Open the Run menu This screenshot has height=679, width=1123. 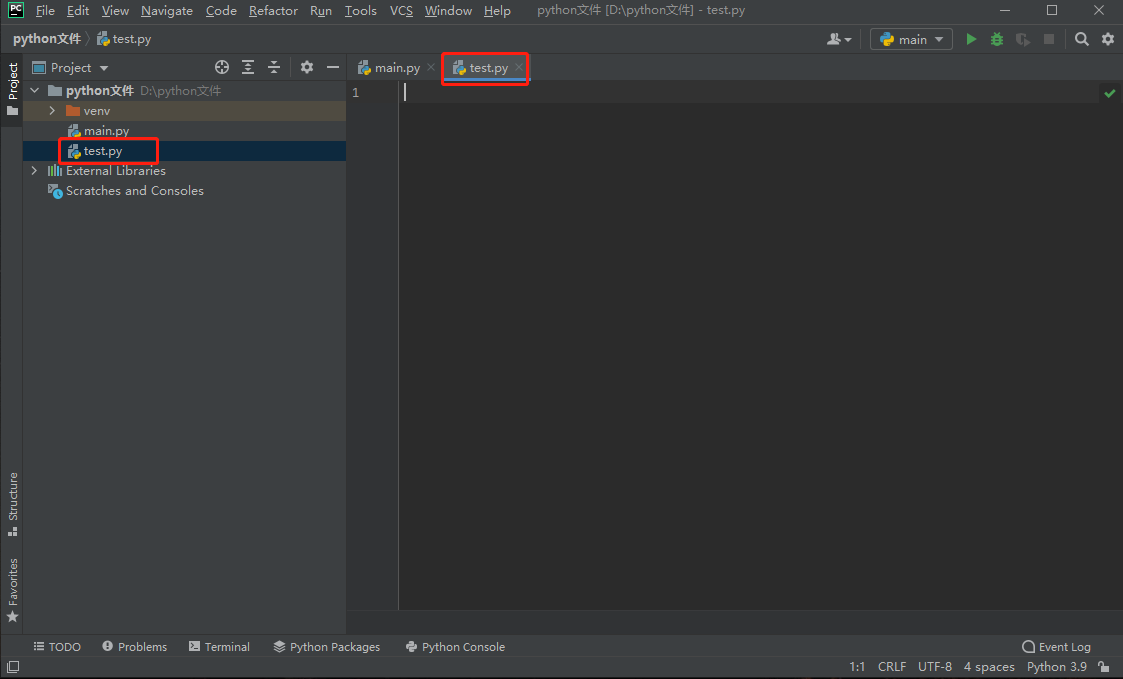[321, 11]
